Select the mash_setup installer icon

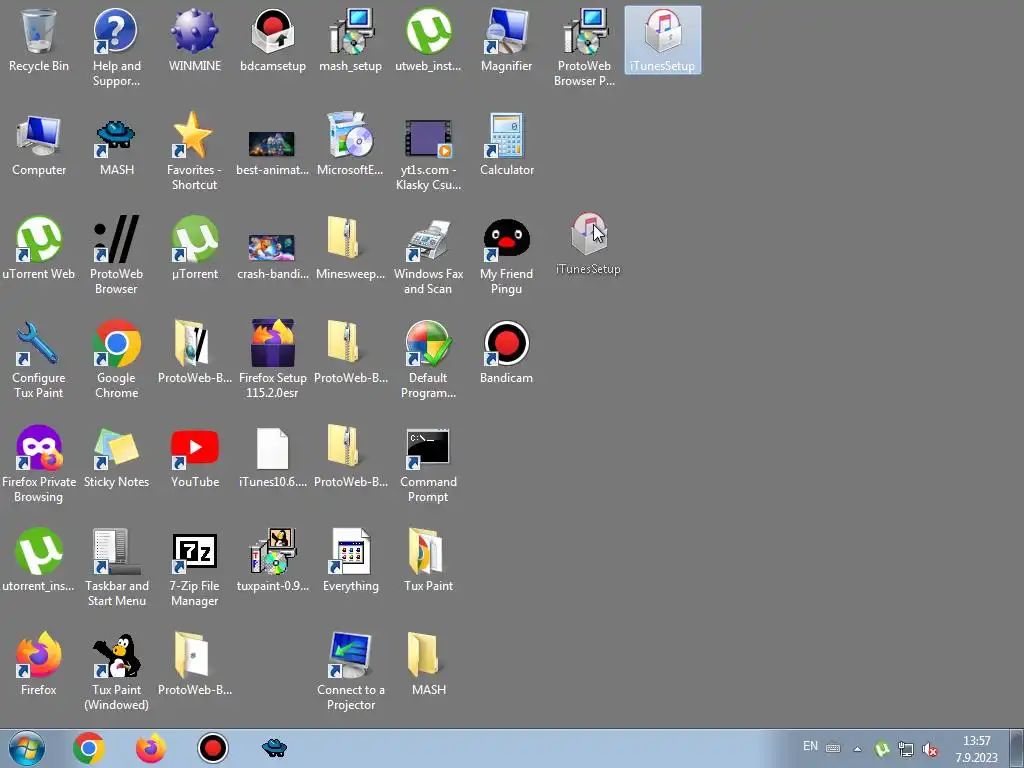(351, 39)
